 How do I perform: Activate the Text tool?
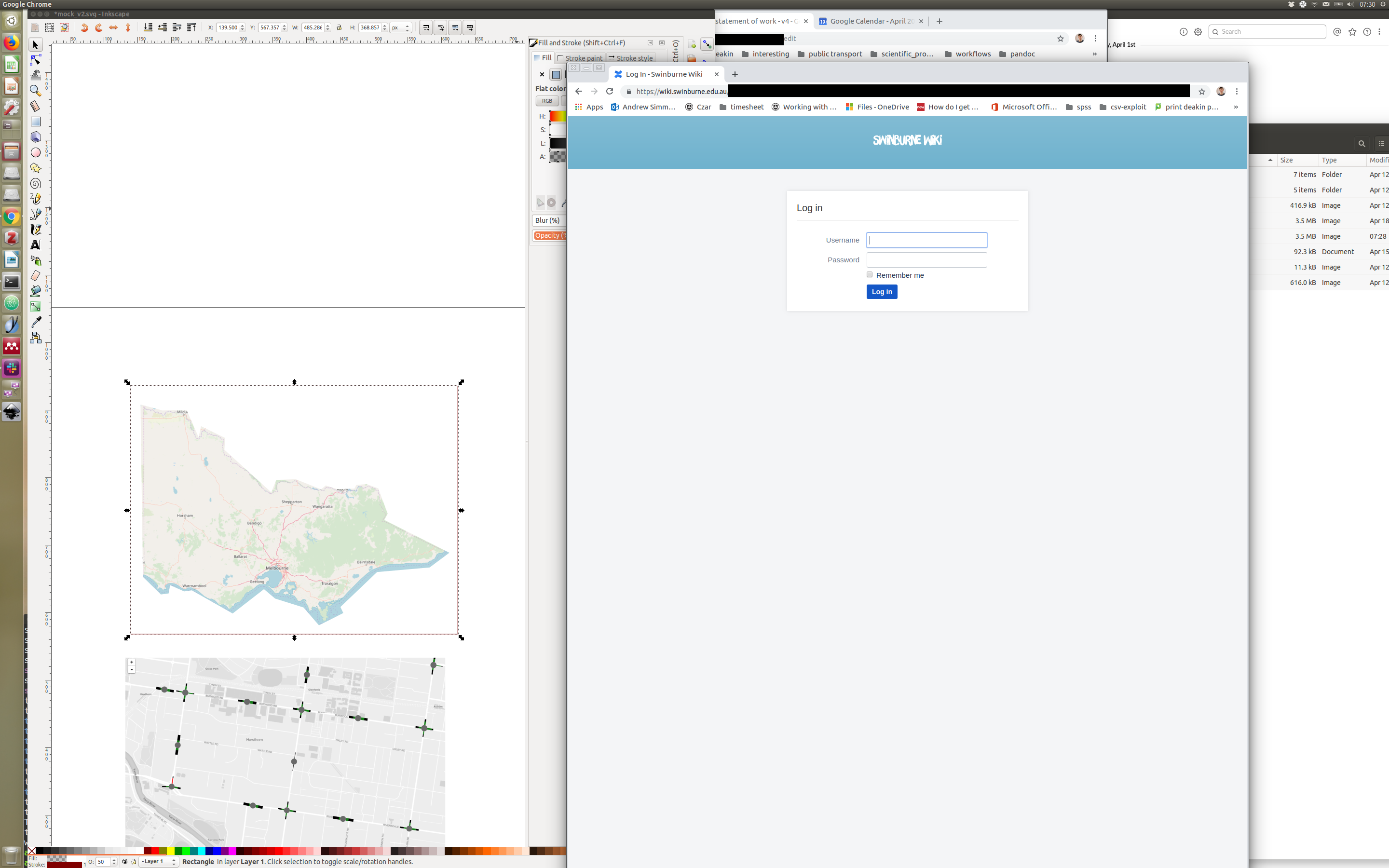point(36,245)
